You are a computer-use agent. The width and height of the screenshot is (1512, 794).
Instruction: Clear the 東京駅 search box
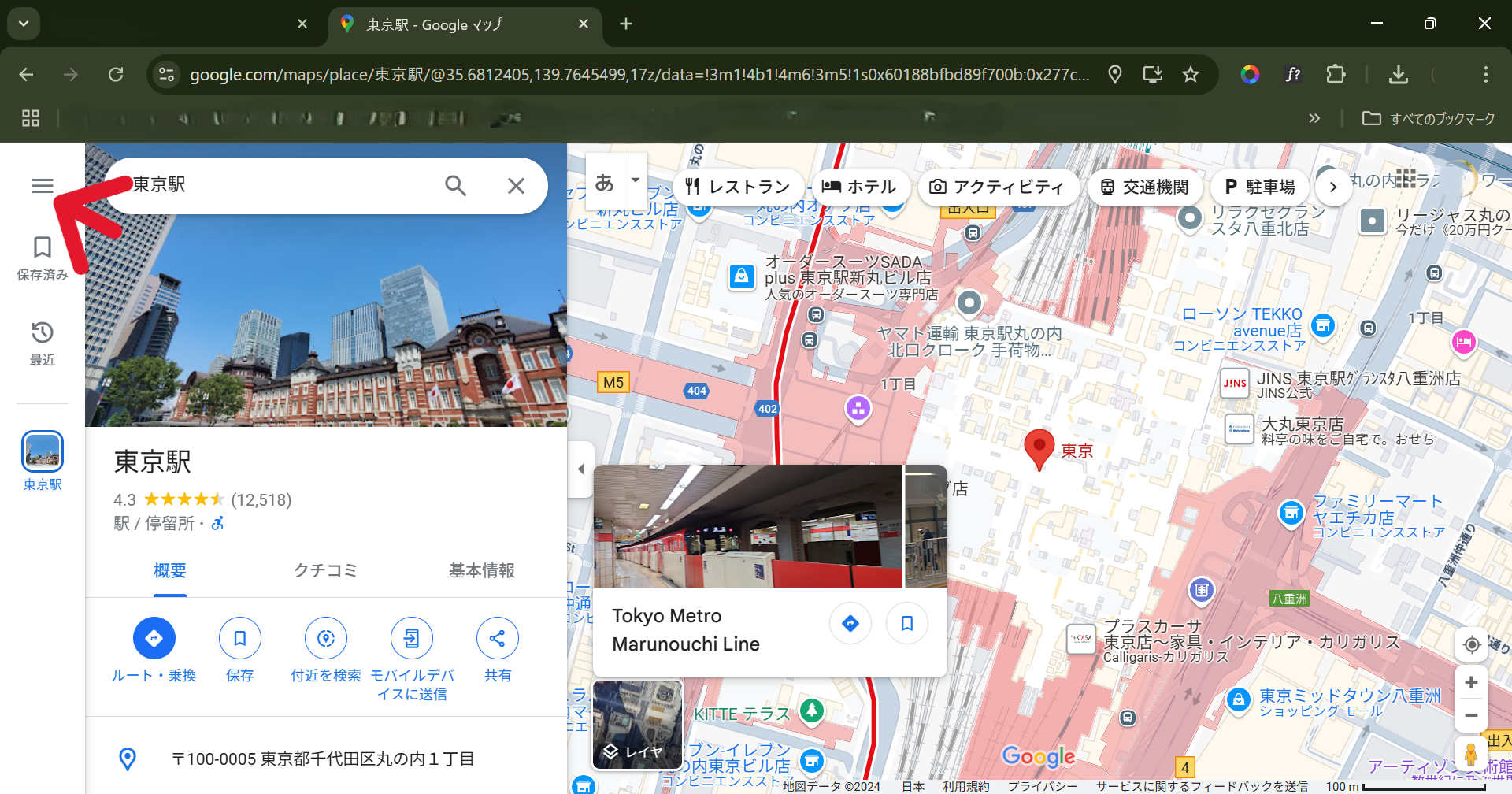pos(516,186)
